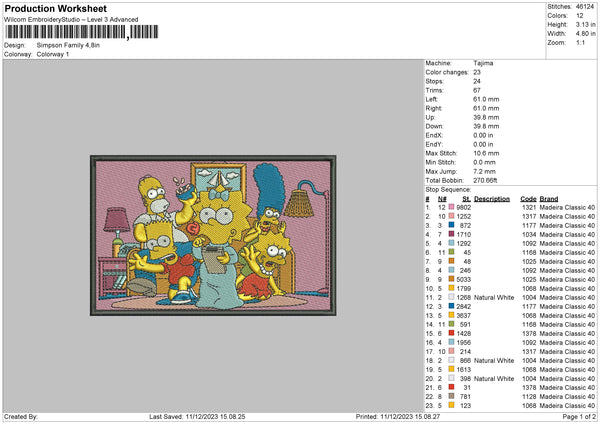This screenshot has width=600, height=424.
Task: Click the 'Stop Sequence:' label
Action: click(x=448, y=190)
